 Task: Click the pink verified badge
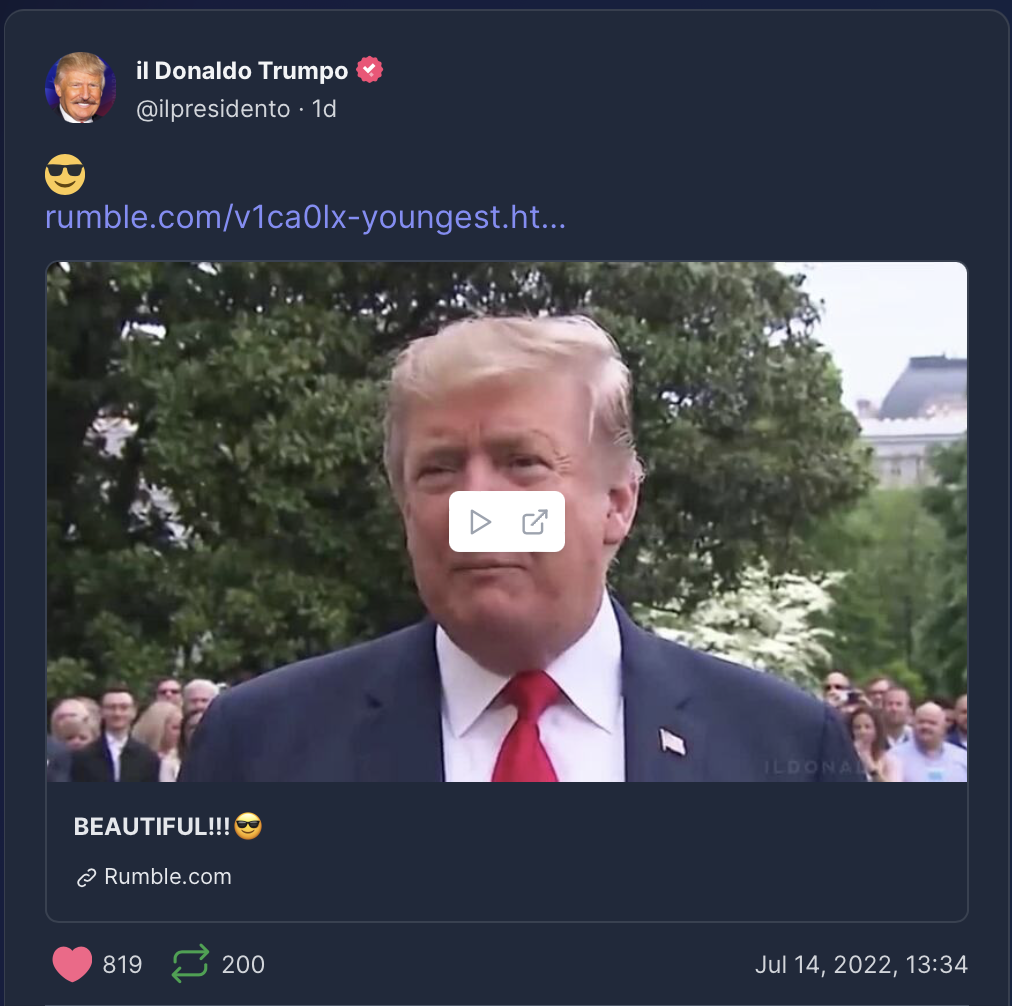tap(370, 70)
